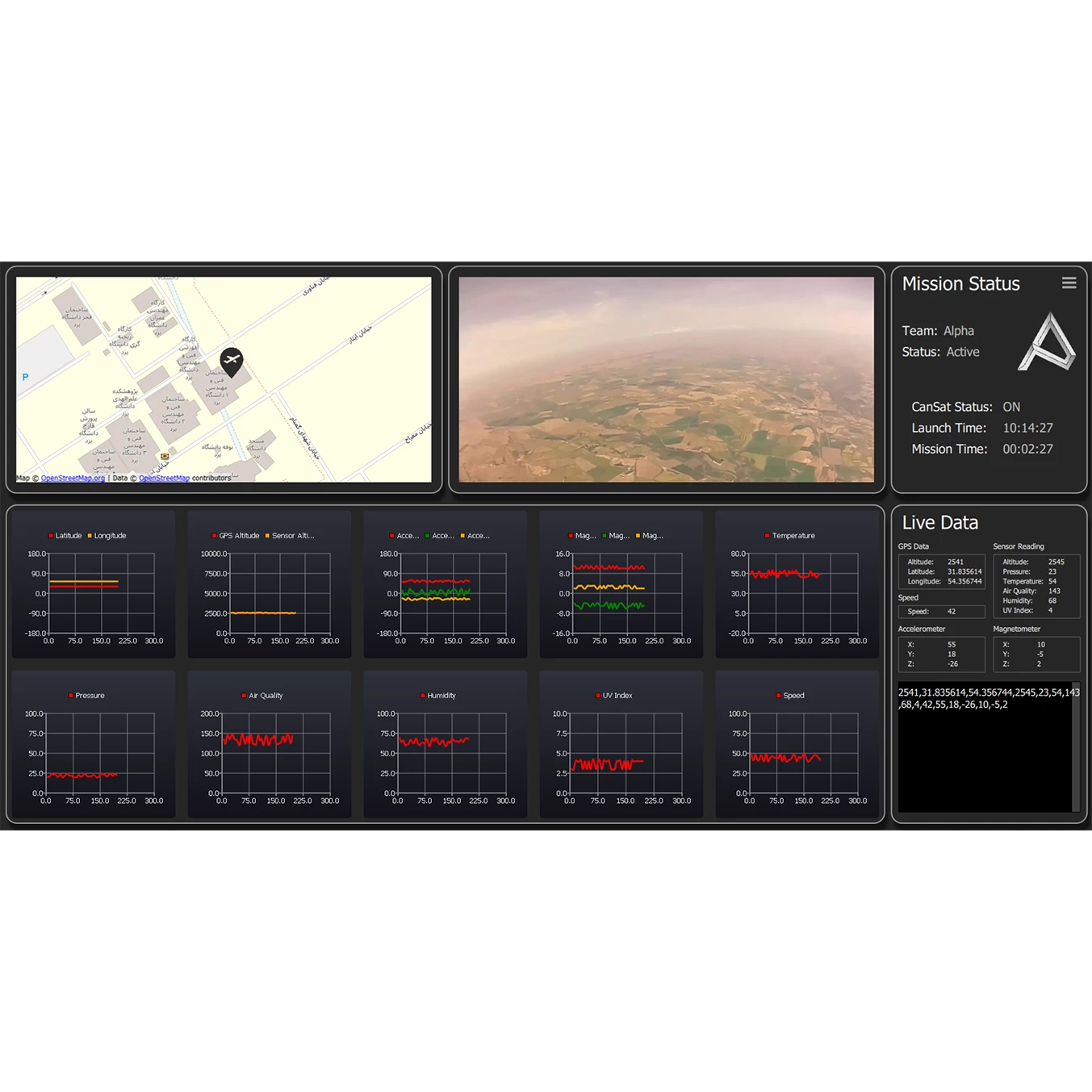
Task: Select Magnetometer X value 10
Action: coord(1041,644)
